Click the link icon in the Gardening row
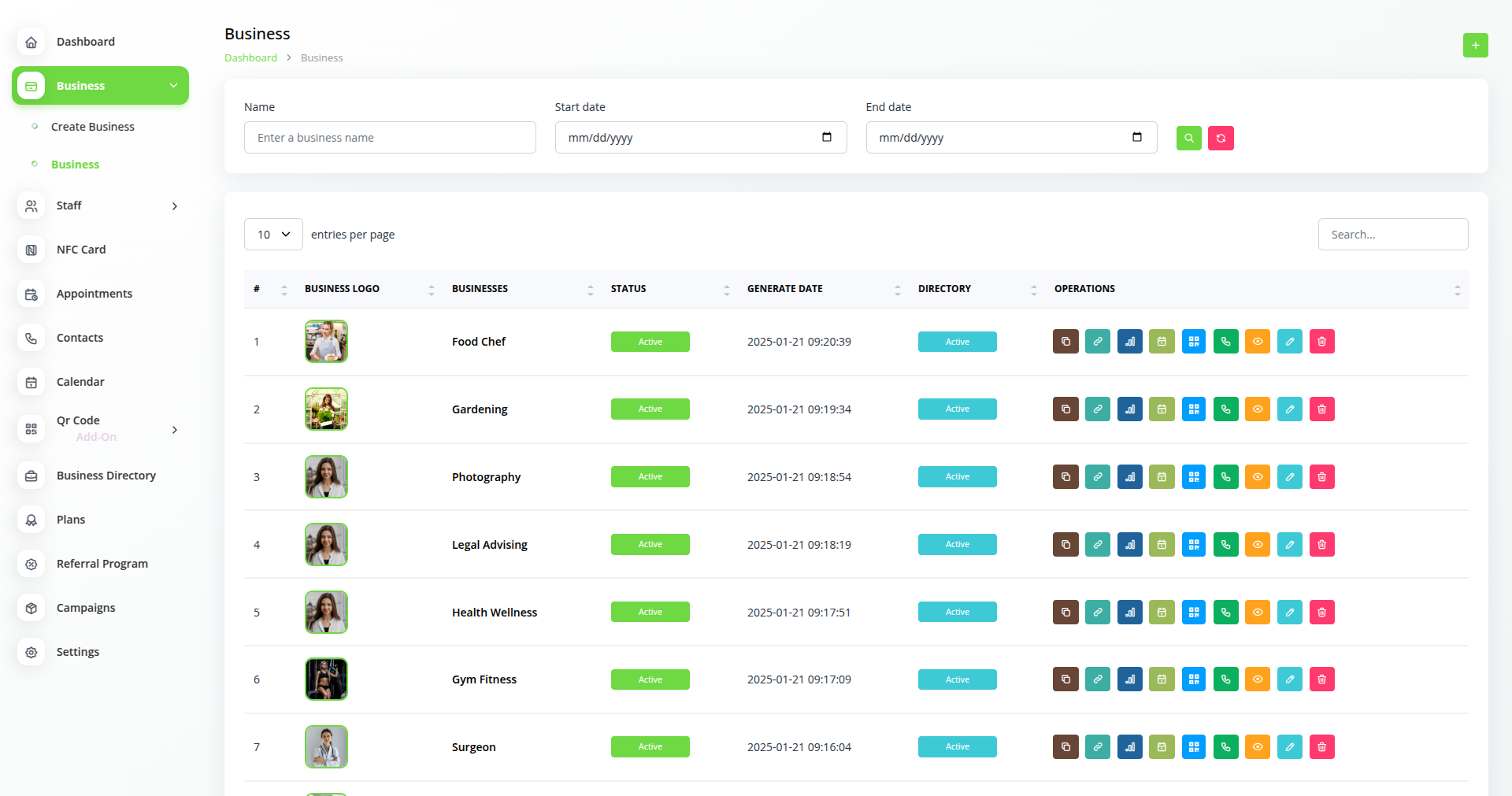This screenshot has width=1512, height=796. point(1098,409)
